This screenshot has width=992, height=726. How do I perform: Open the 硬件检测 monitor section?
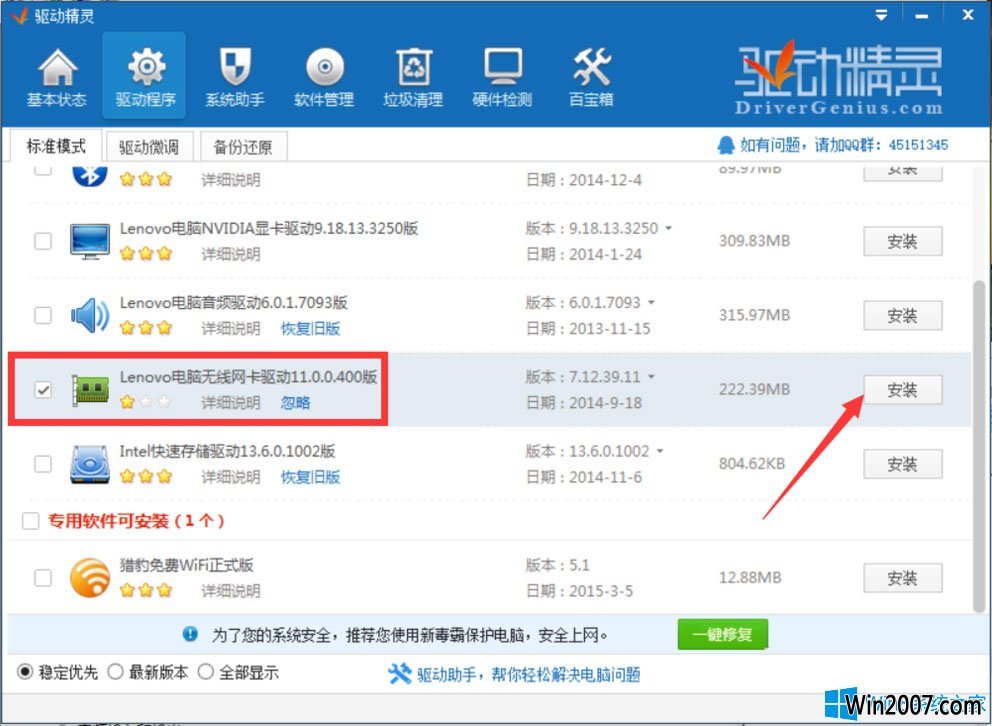point(502,77)
